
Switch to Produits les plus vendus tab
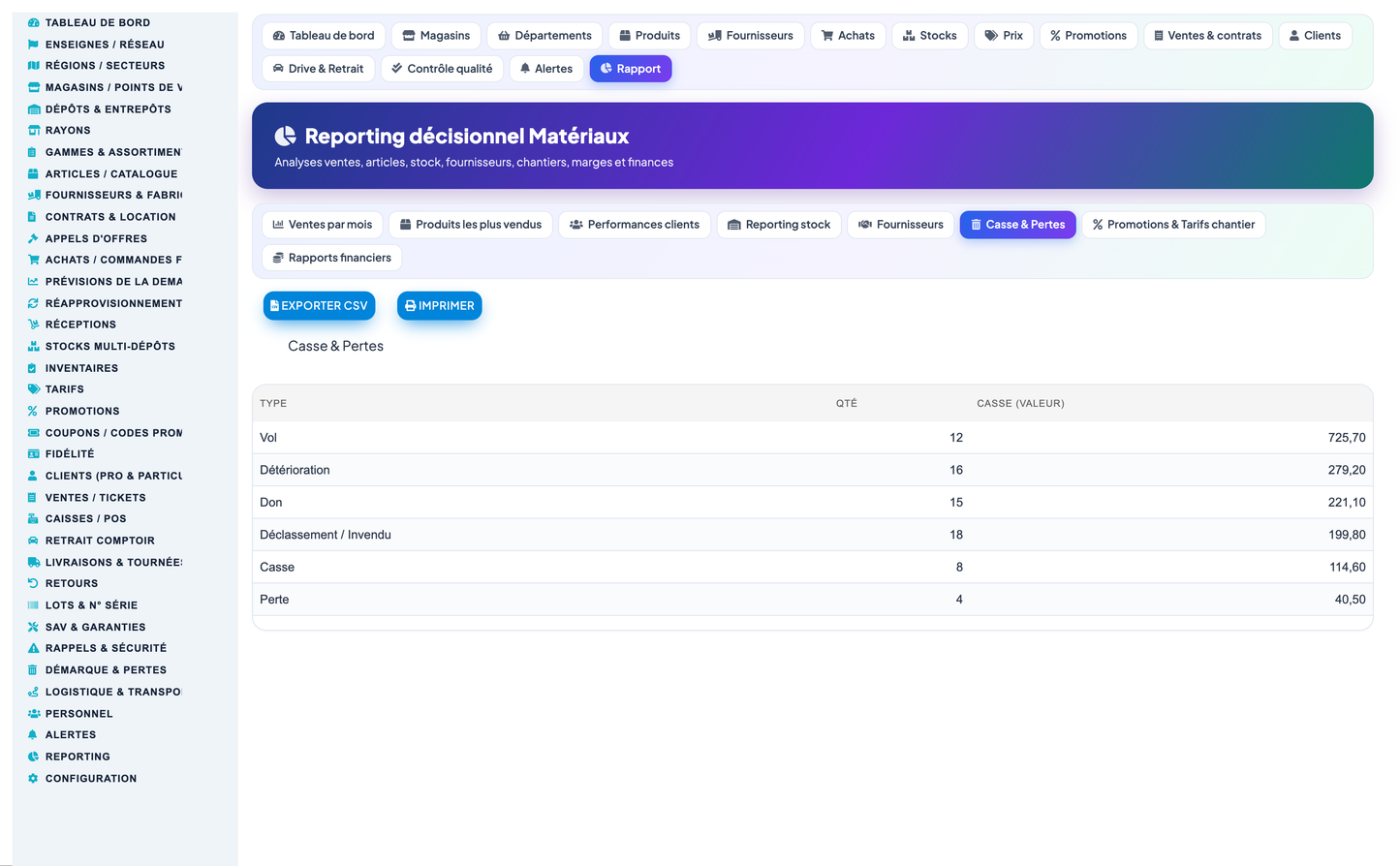[471, 225]
